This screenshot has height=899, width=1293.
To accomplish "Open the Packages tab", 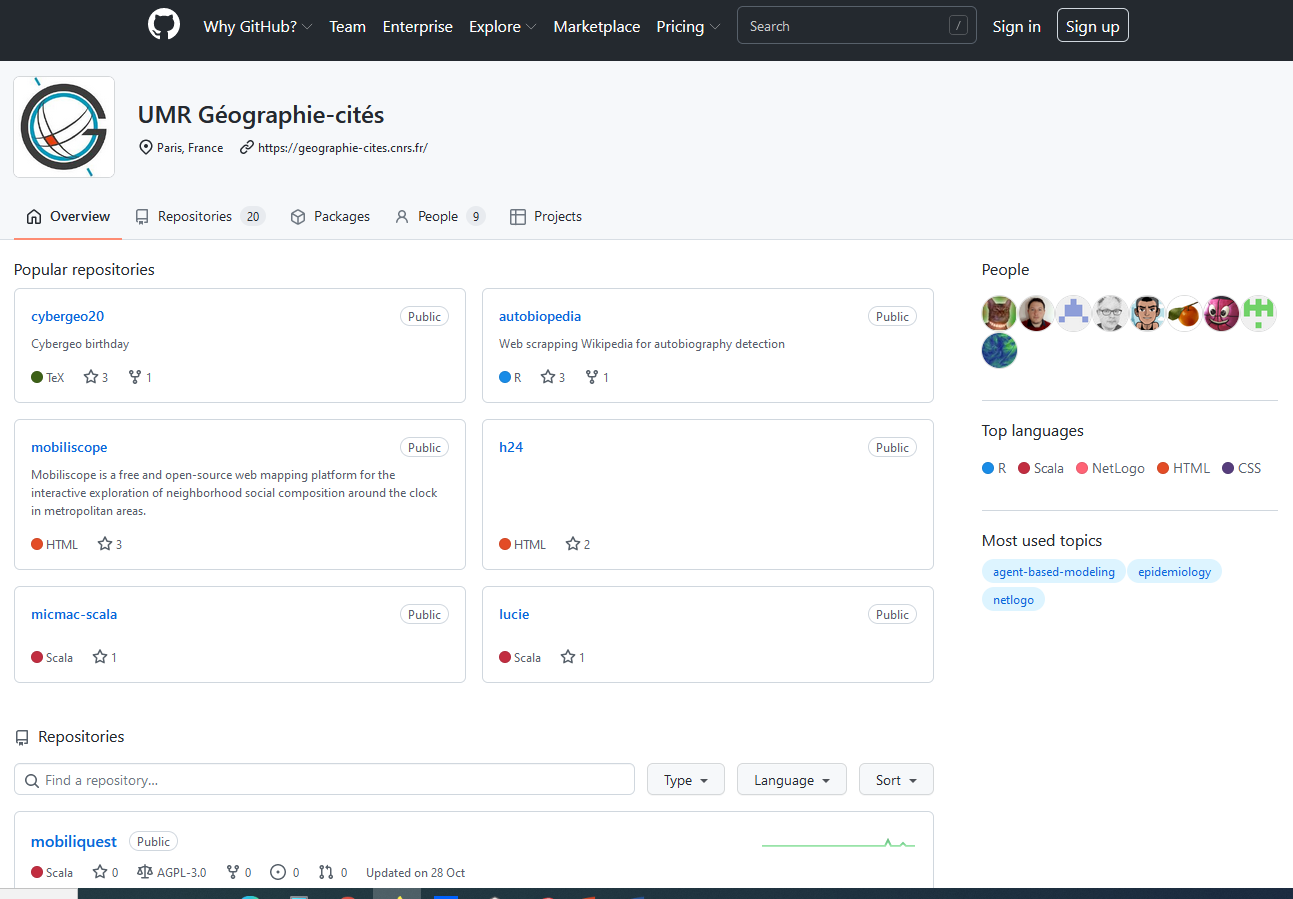I will click(330, 217).
